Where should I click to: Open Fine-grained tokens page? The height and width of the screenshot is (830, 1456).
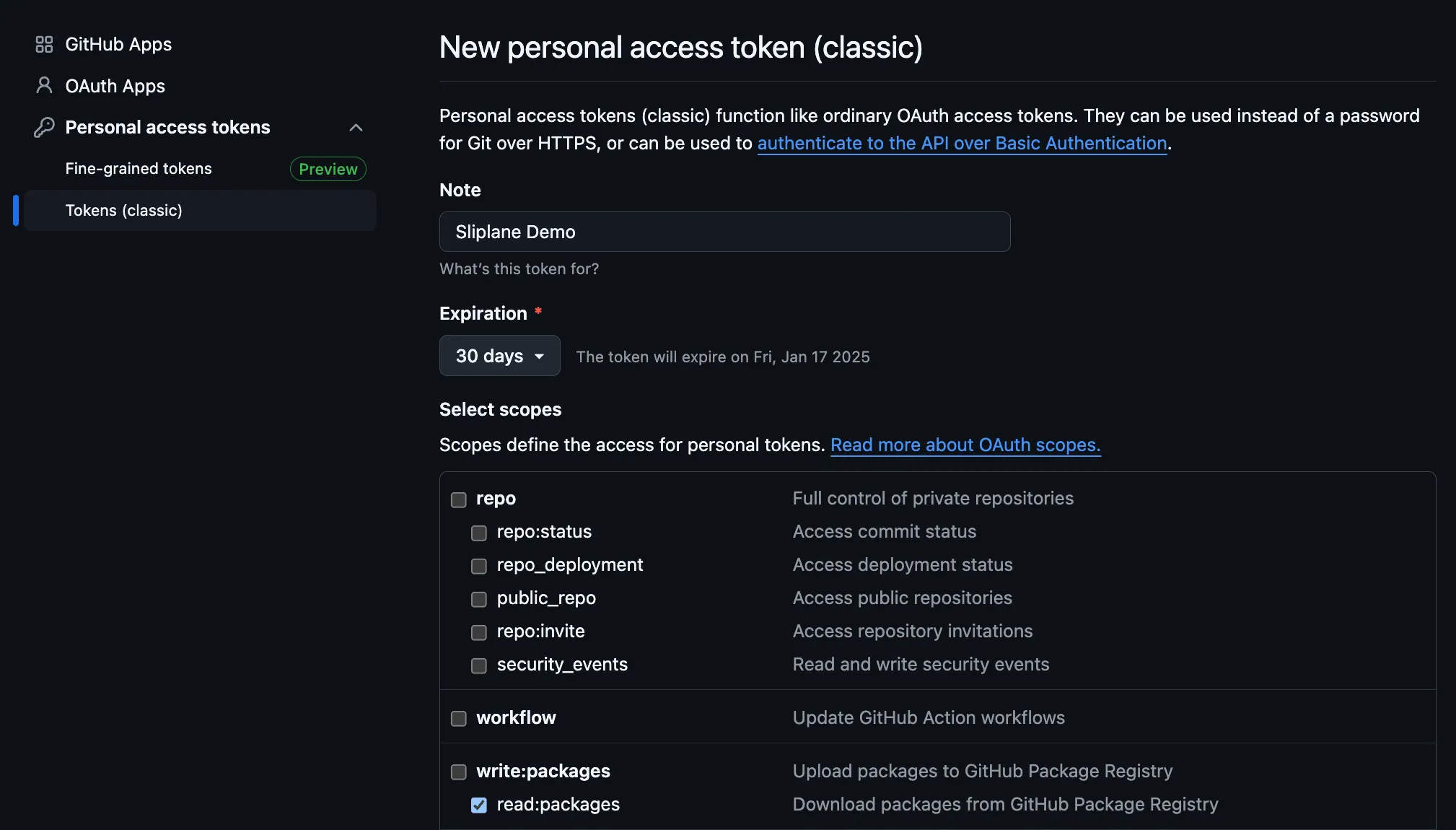[139, 169]
